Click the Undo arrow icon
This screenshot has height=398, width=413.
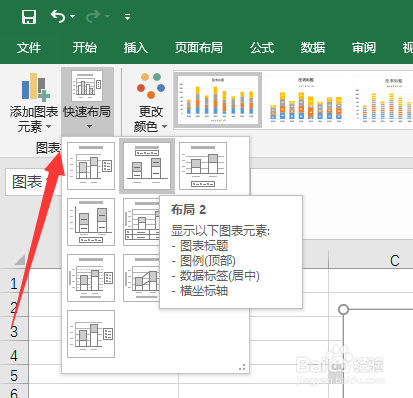tap(58, 16)
